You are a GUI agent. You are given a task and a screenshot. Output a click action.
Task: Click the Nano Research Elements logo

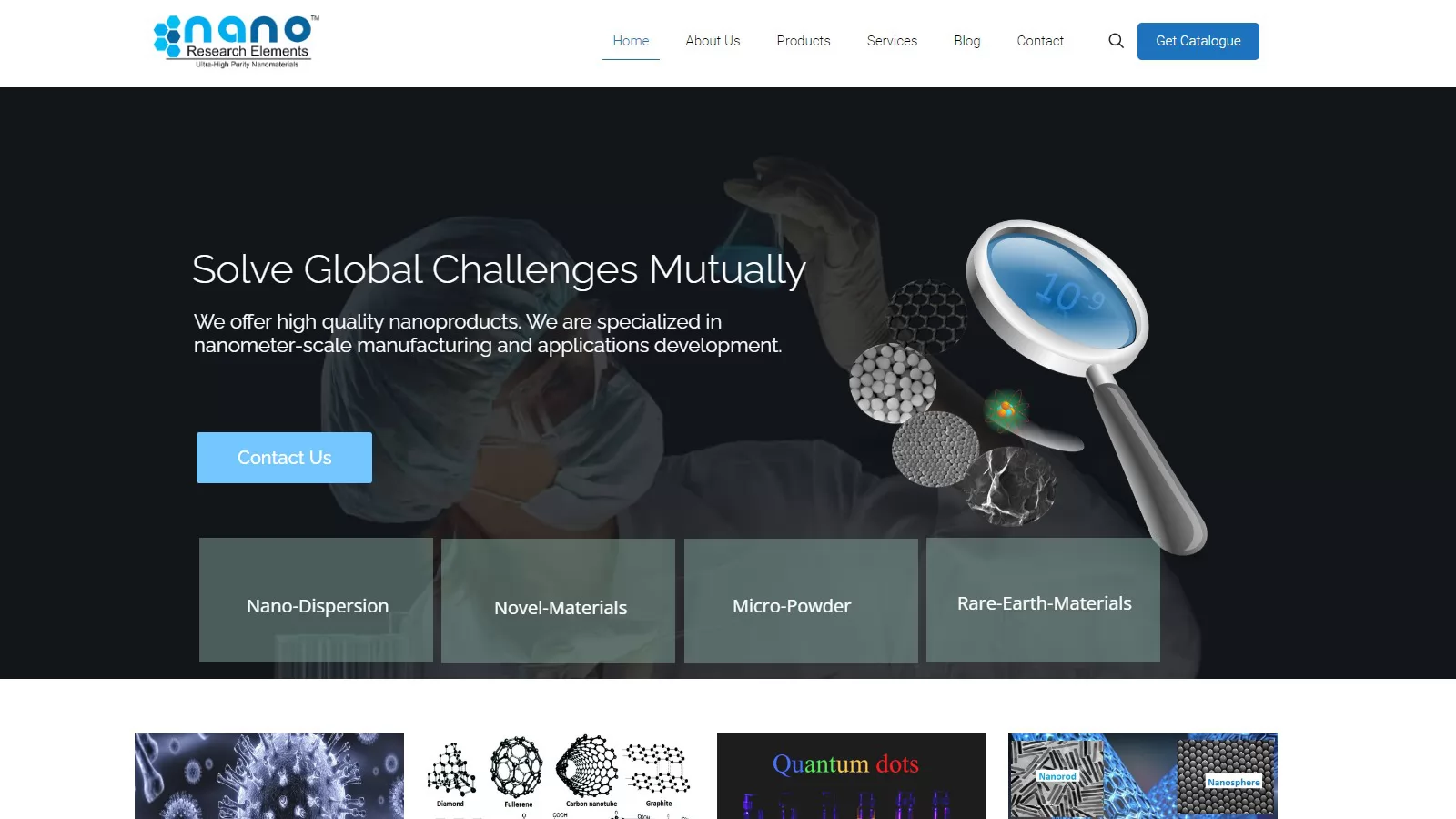click(x=237, y=42)
